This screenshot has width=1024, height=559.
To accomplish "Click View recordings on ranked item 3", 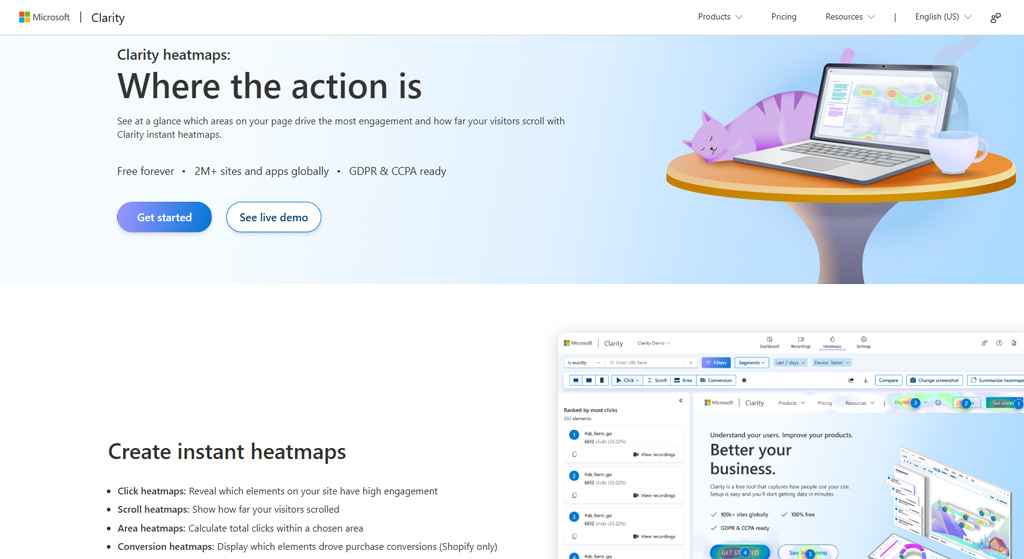I will 654,536.
